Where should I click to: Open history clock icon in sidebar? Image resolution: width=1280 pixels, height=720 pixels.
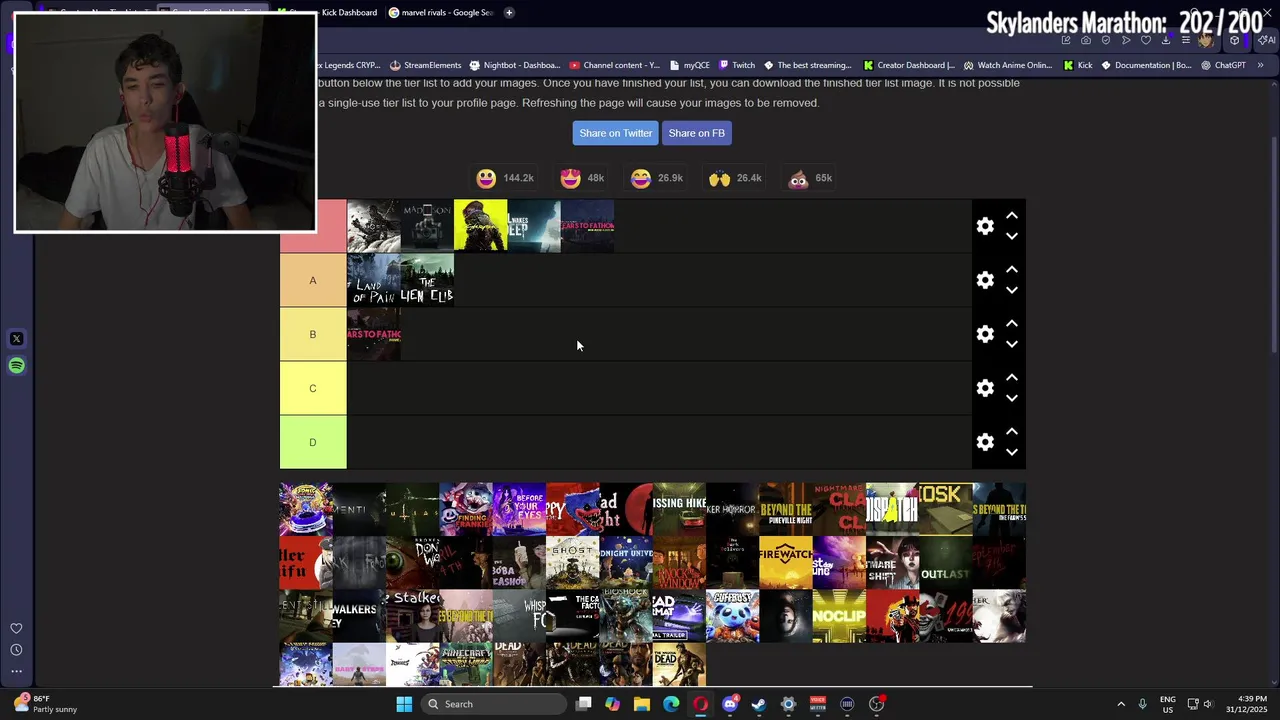pos(16,650)
